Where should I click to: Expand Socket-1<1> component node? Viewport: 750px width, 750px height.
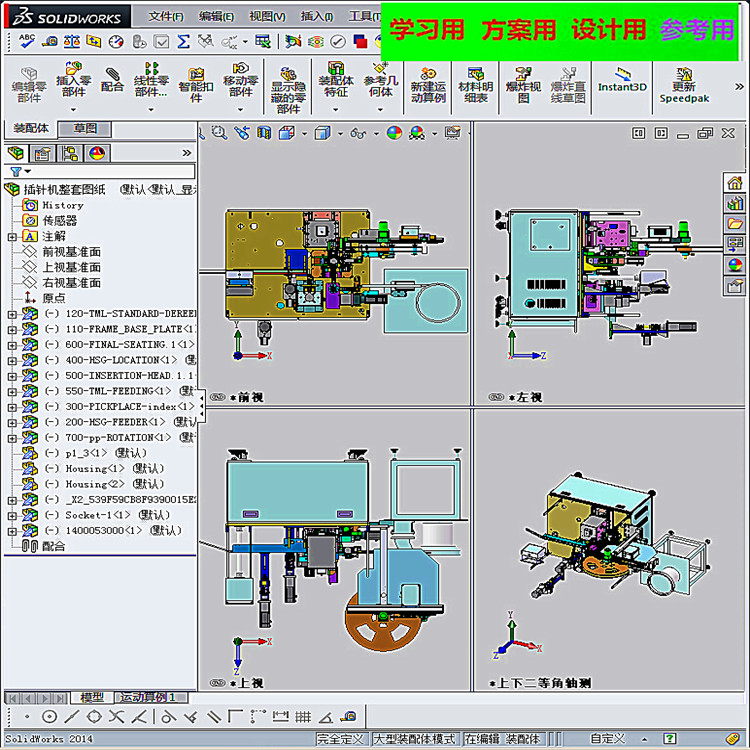[x=12, y=516]
